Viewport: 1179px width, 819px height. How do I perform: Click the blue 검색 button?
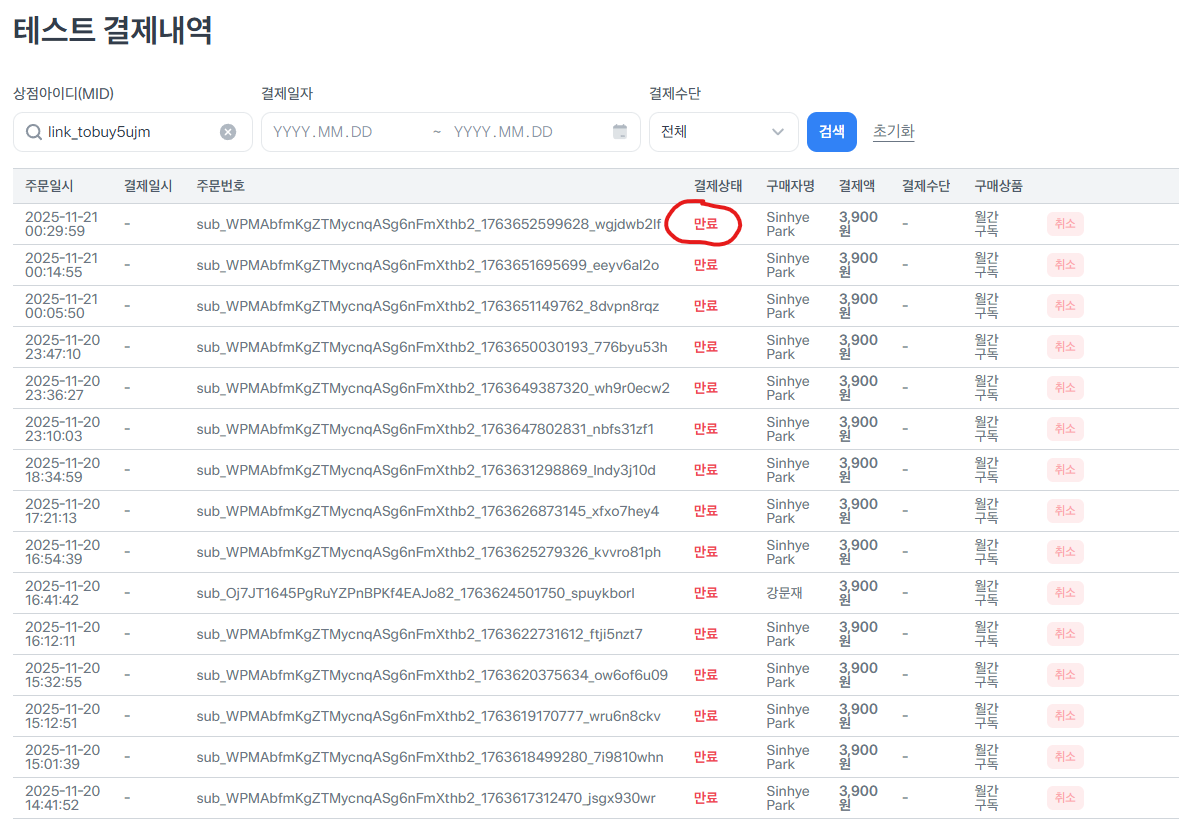pyautogui.click(x=832, y=132)
